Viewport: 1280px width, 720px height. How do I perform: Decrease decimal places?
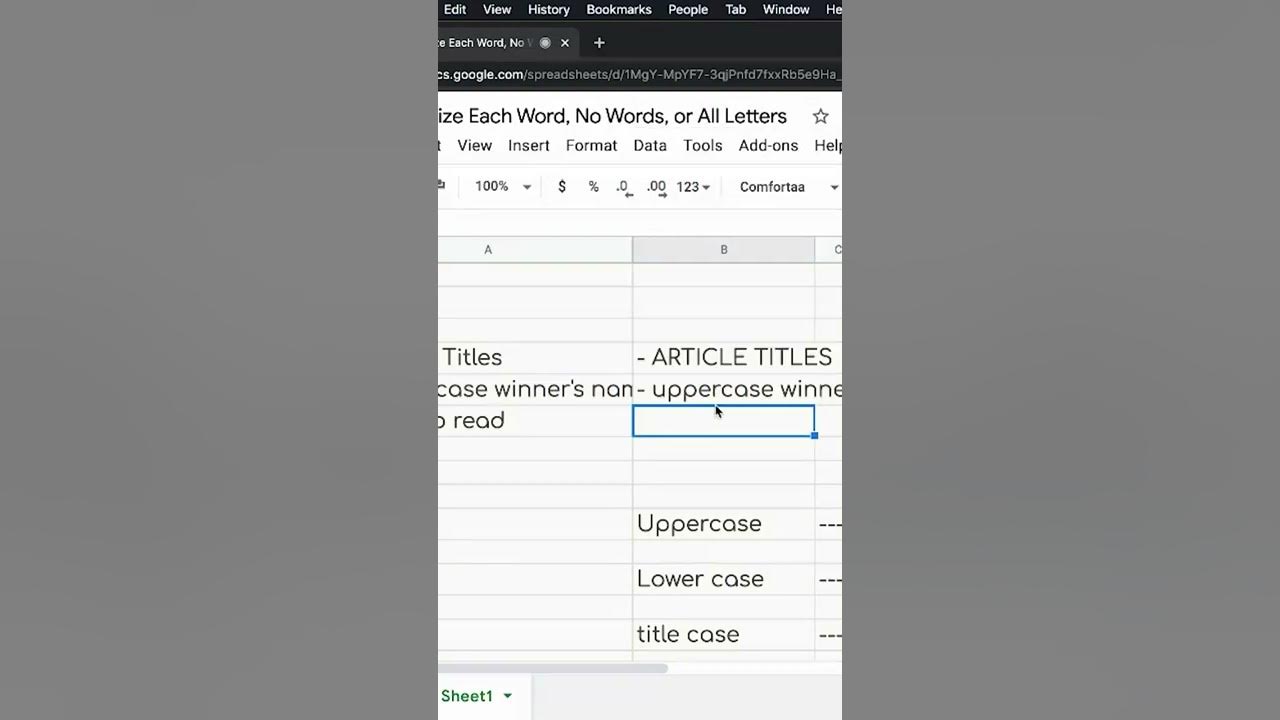[x=624, y=187]
